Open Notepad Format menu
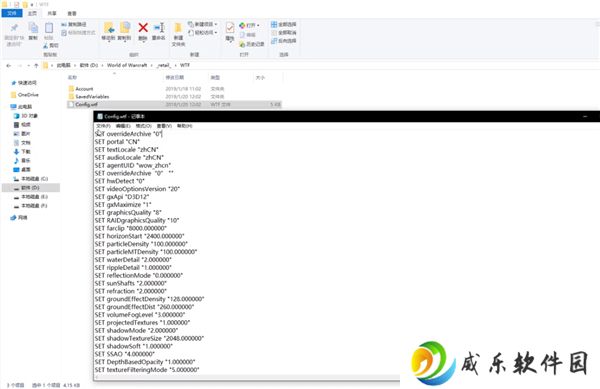The height and width of the screenshot is (389, 600). [x=143, y=126]
